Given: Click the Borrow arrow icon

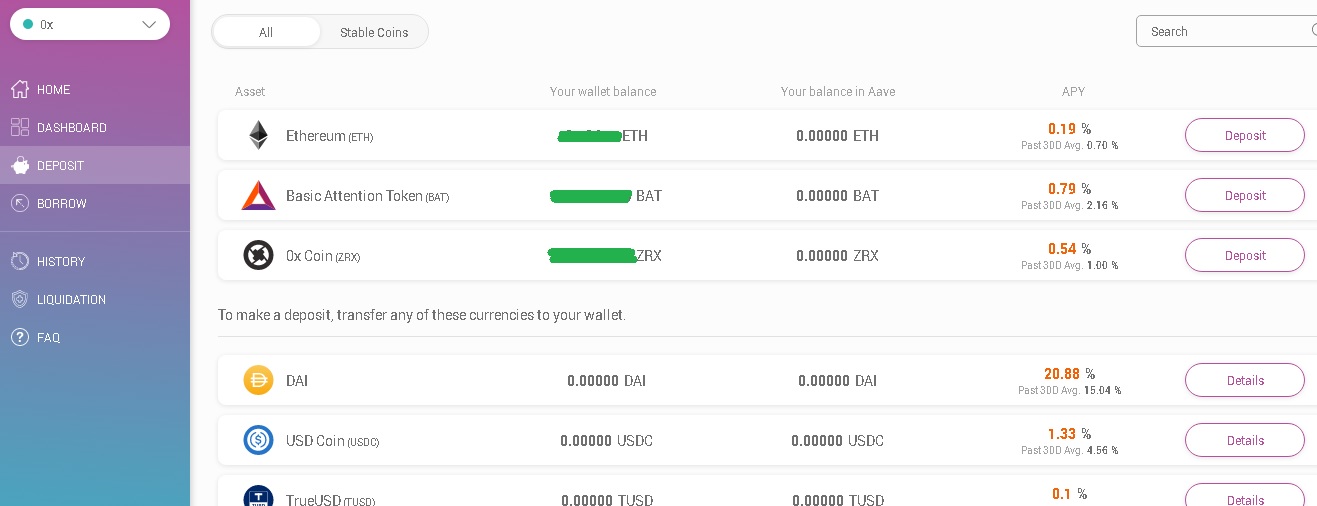Looking at the screenshot, I should click(20, 203).
